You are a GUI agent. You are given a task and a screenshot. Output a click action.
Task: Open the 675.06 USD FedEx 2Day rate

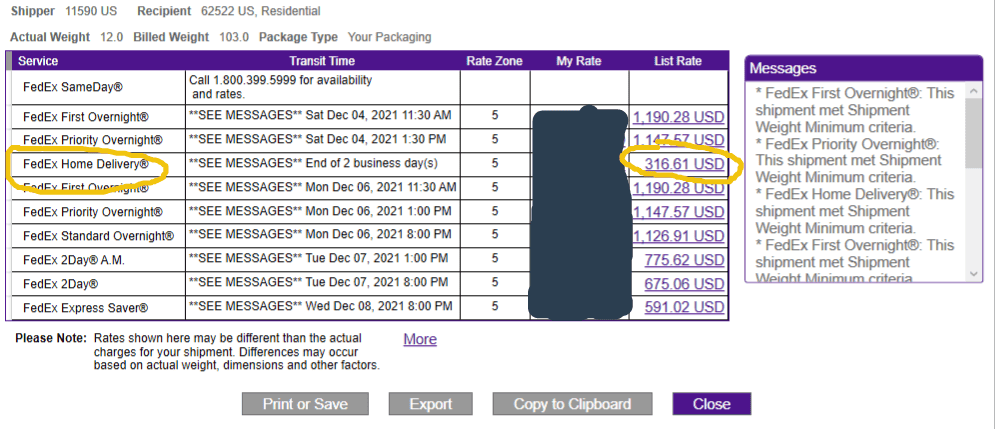(x=684, y=284)
